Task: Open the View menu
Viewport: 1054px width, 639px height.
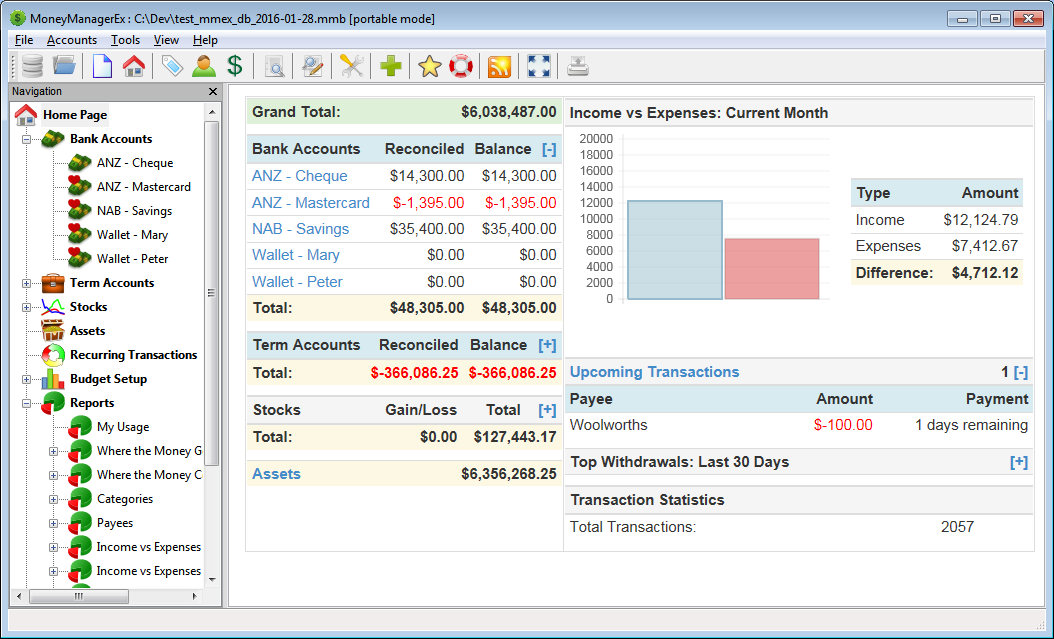Action: (166, 40)
